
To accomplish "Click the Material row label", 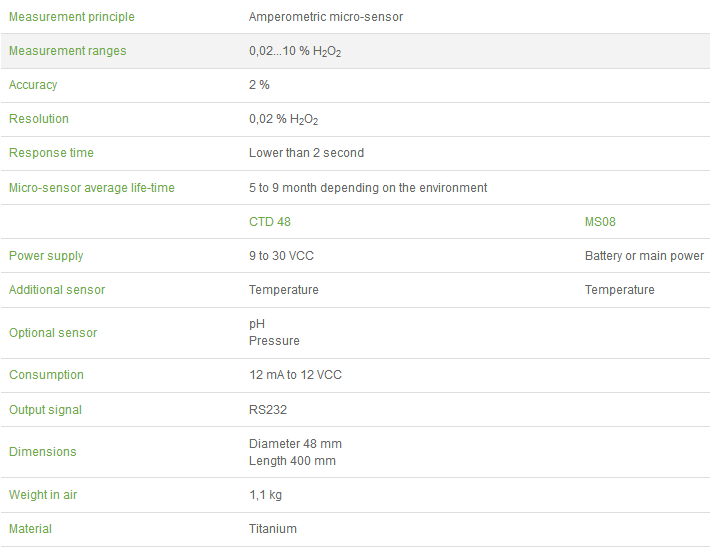I will (x=30, y=529).
